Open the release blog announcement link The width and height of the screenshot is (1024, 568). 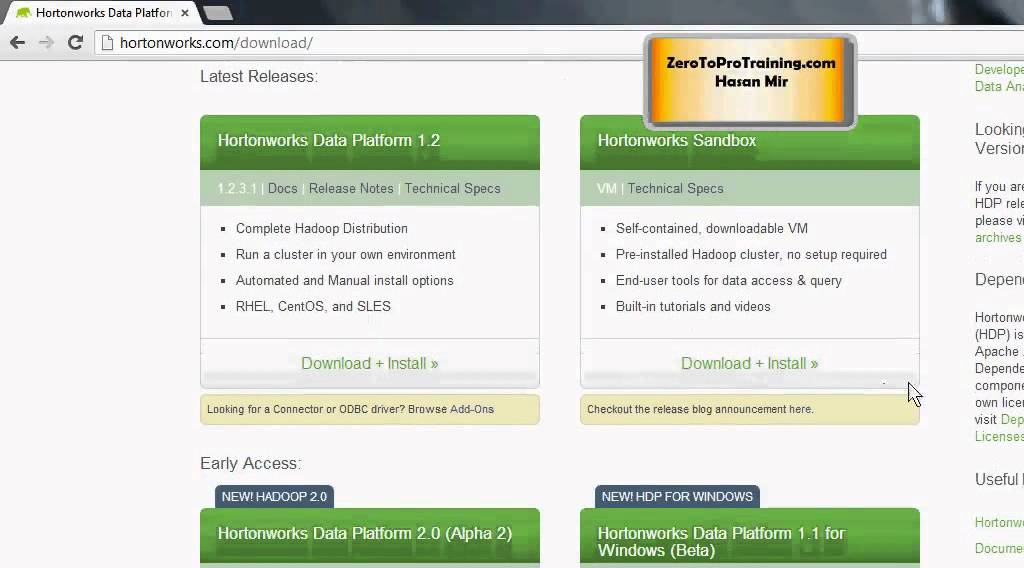(800, 409)
